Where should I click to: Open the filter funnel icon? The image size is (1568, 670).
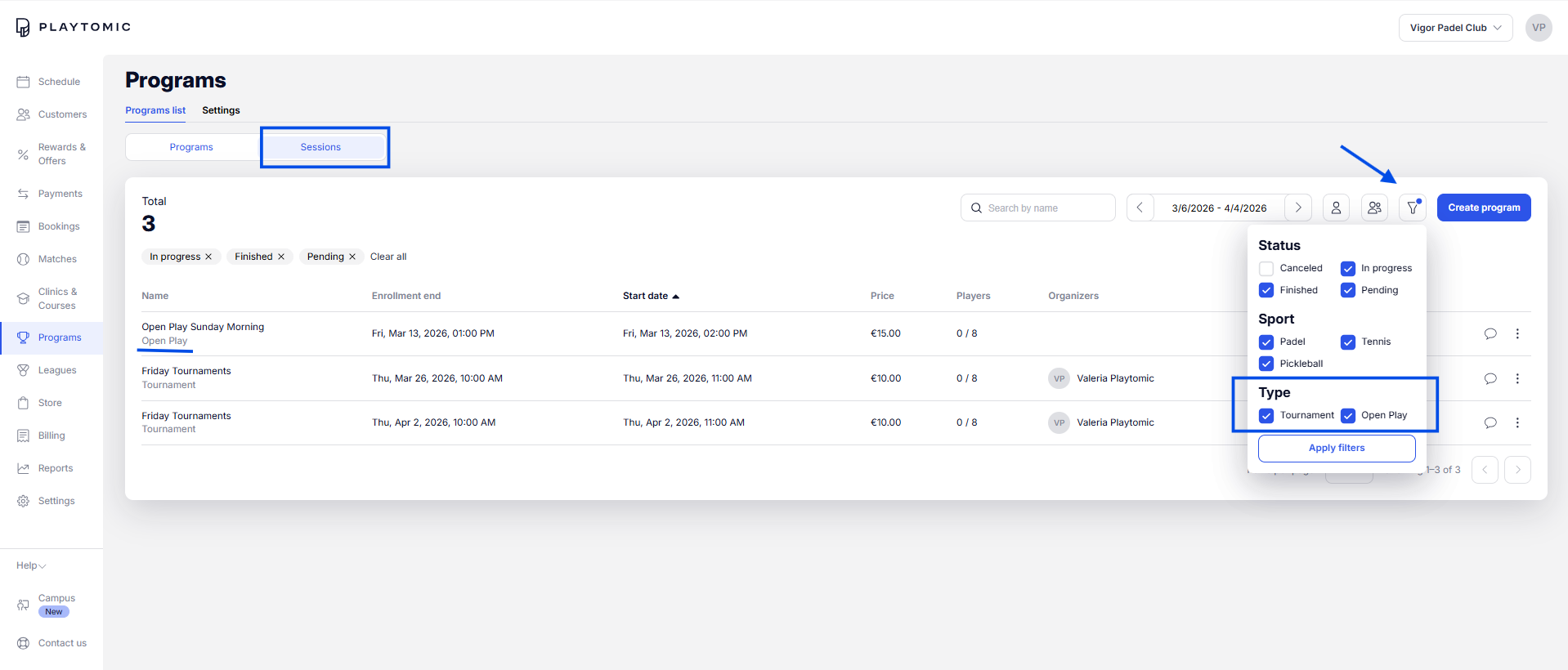1412,208
